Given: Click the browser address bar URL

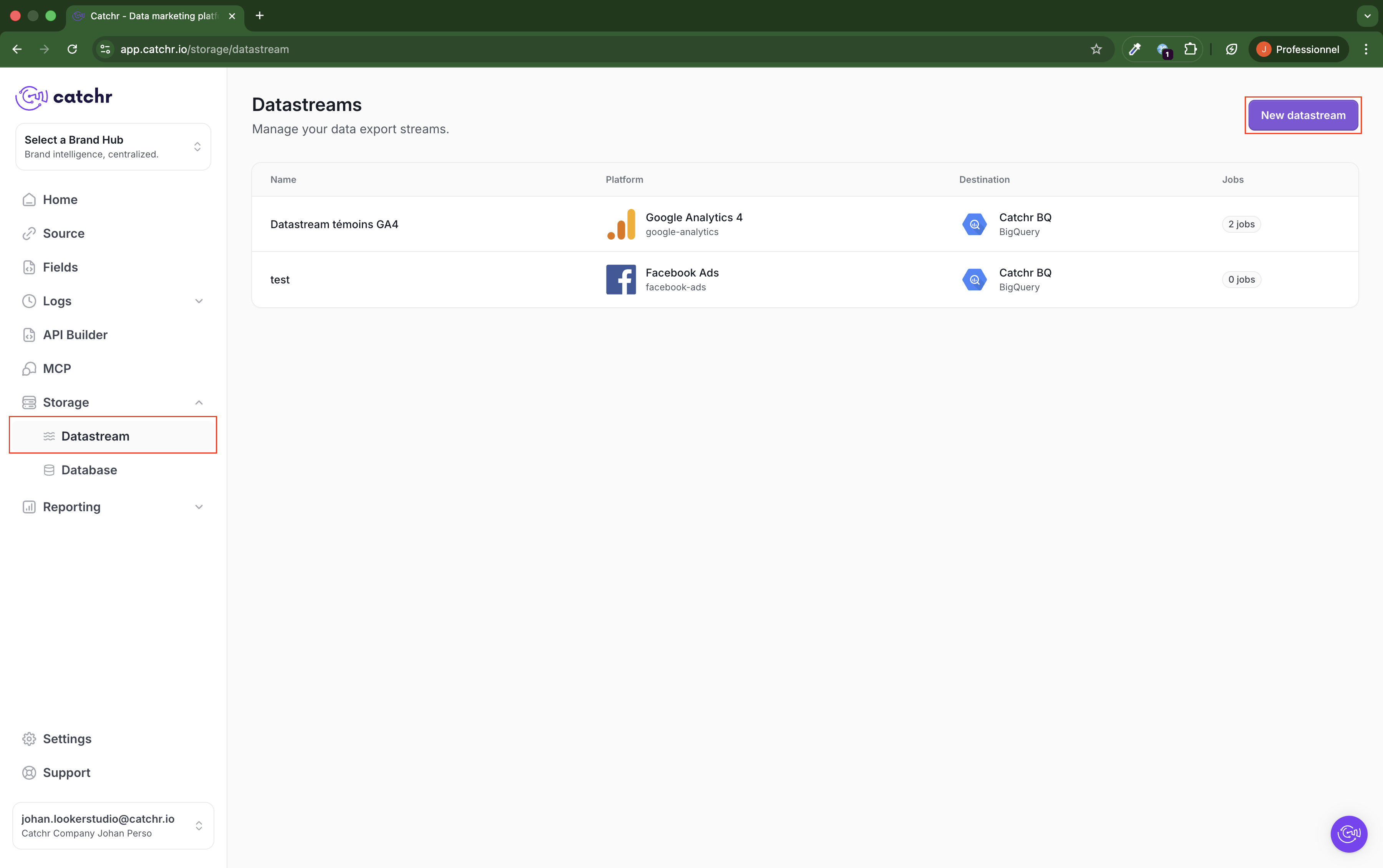Looking at the screenshot, I should (204, 50).
